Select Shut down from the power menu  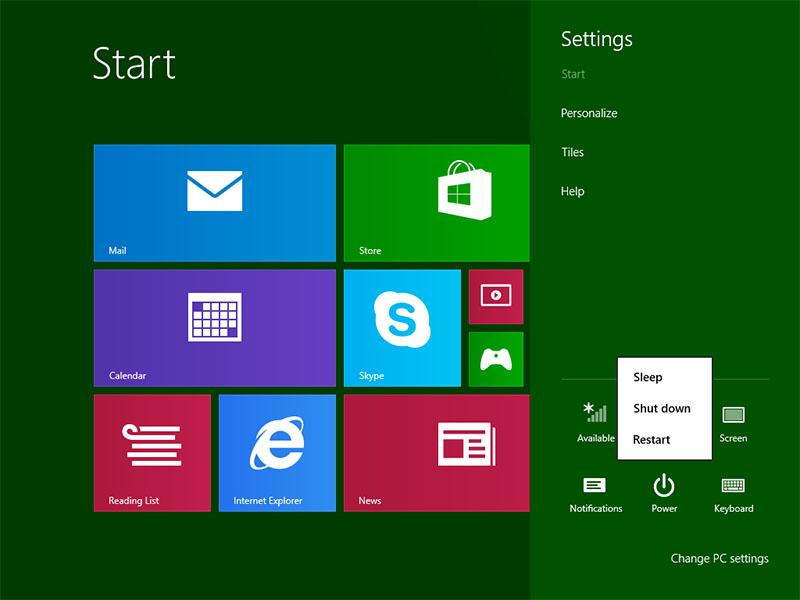click(x=662, y=408)
